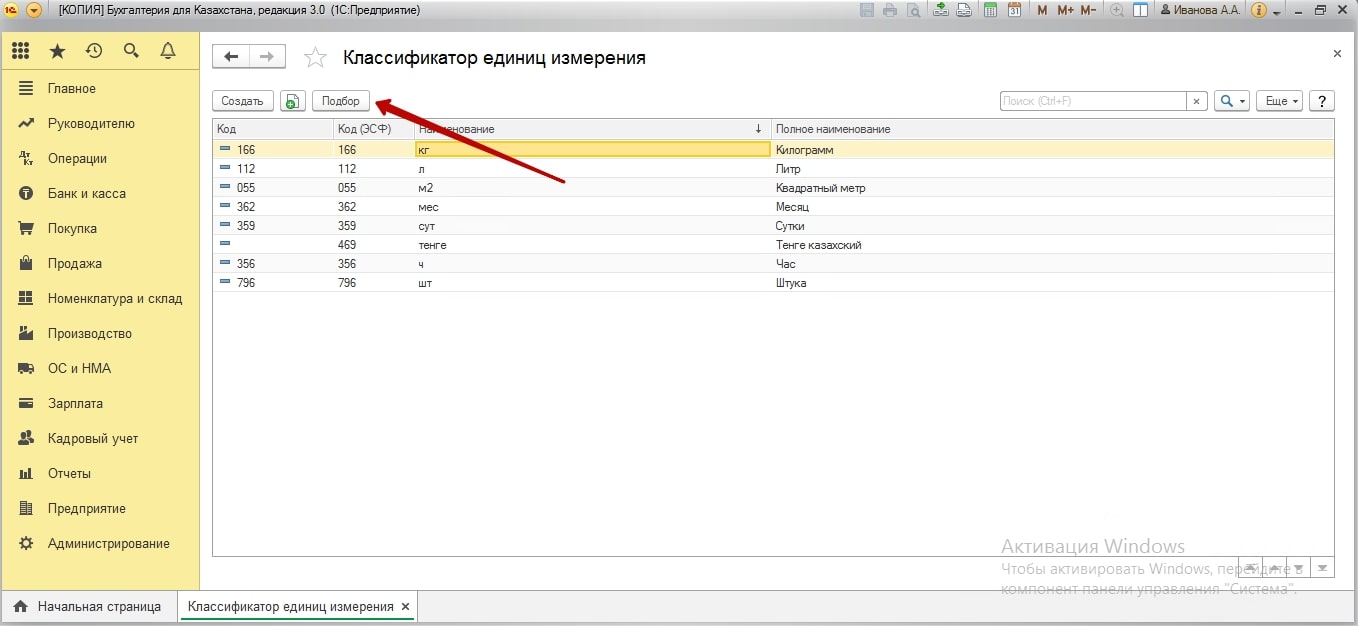Open the calendar icon in title bar

(x=1014, y=10)
